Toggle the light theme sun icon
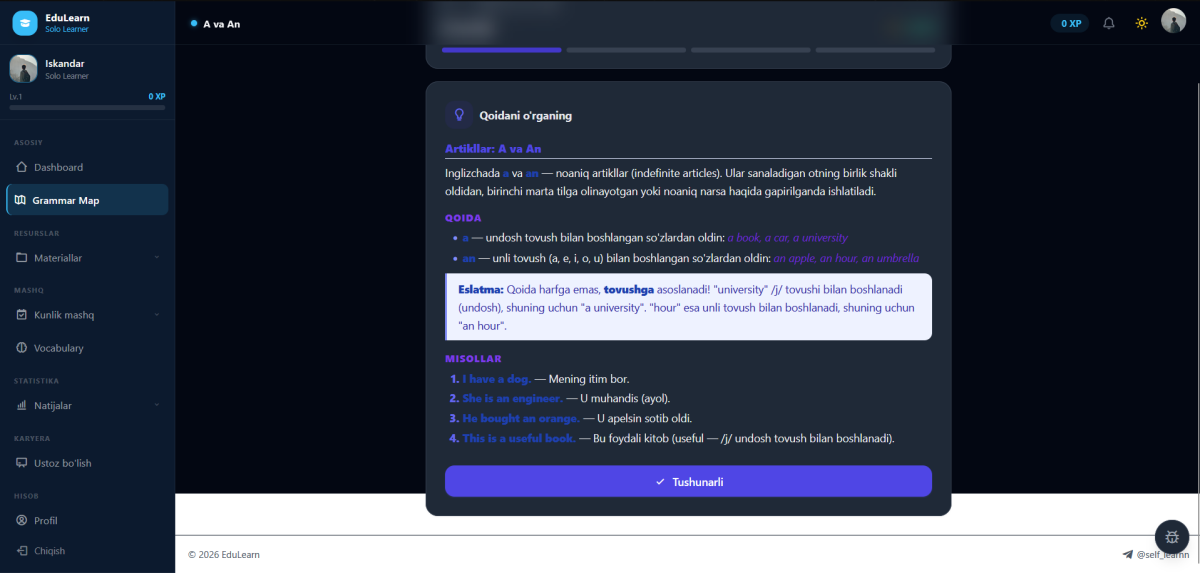Screen dimensions: 1200x573 (x=1141, y=23)
